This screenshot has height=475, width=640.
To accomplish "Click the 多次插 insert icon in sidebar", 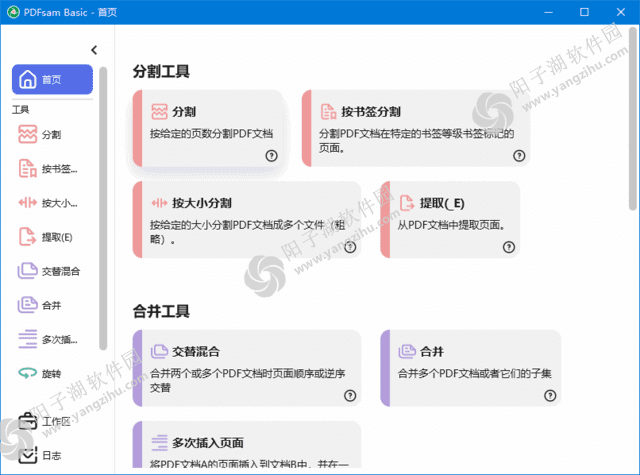I will (x=27, y=339).
